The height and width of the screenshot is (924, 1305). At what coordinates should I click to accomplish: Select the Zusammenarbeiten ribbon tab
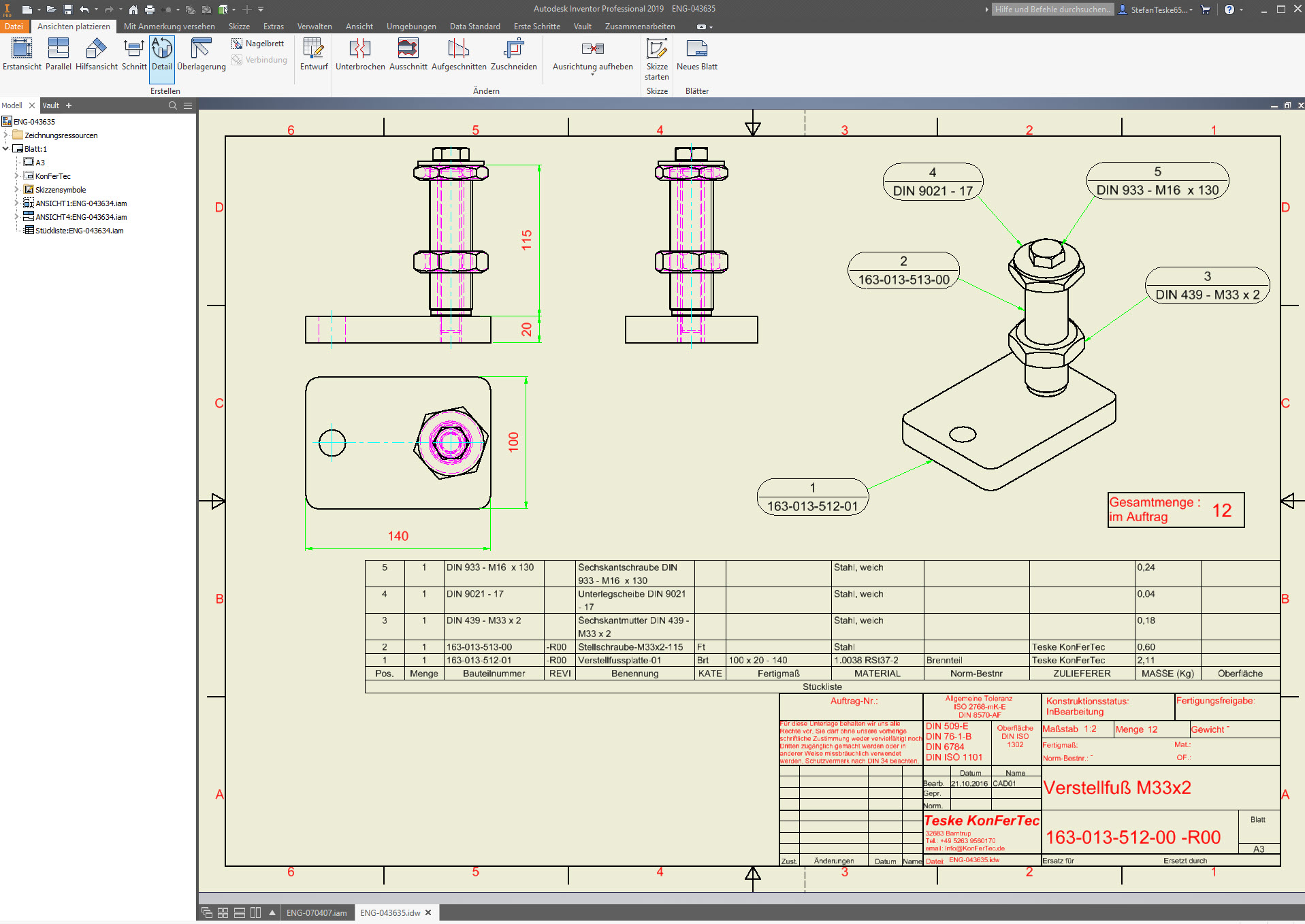point(640,27)
